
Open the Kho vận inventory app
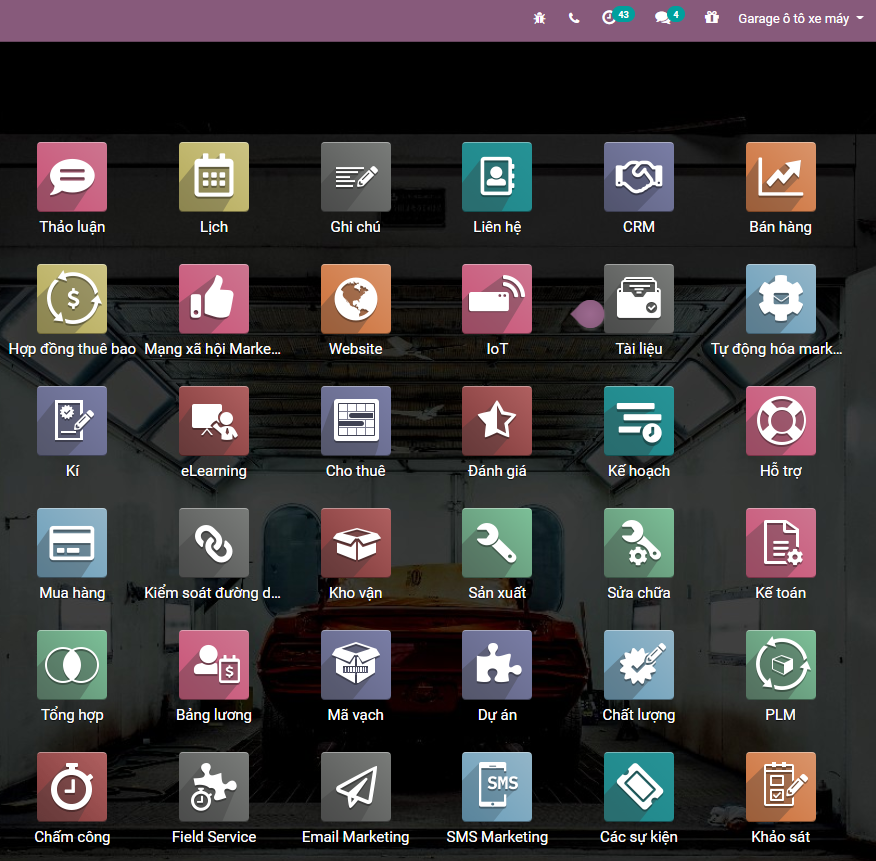pos(356,543)
